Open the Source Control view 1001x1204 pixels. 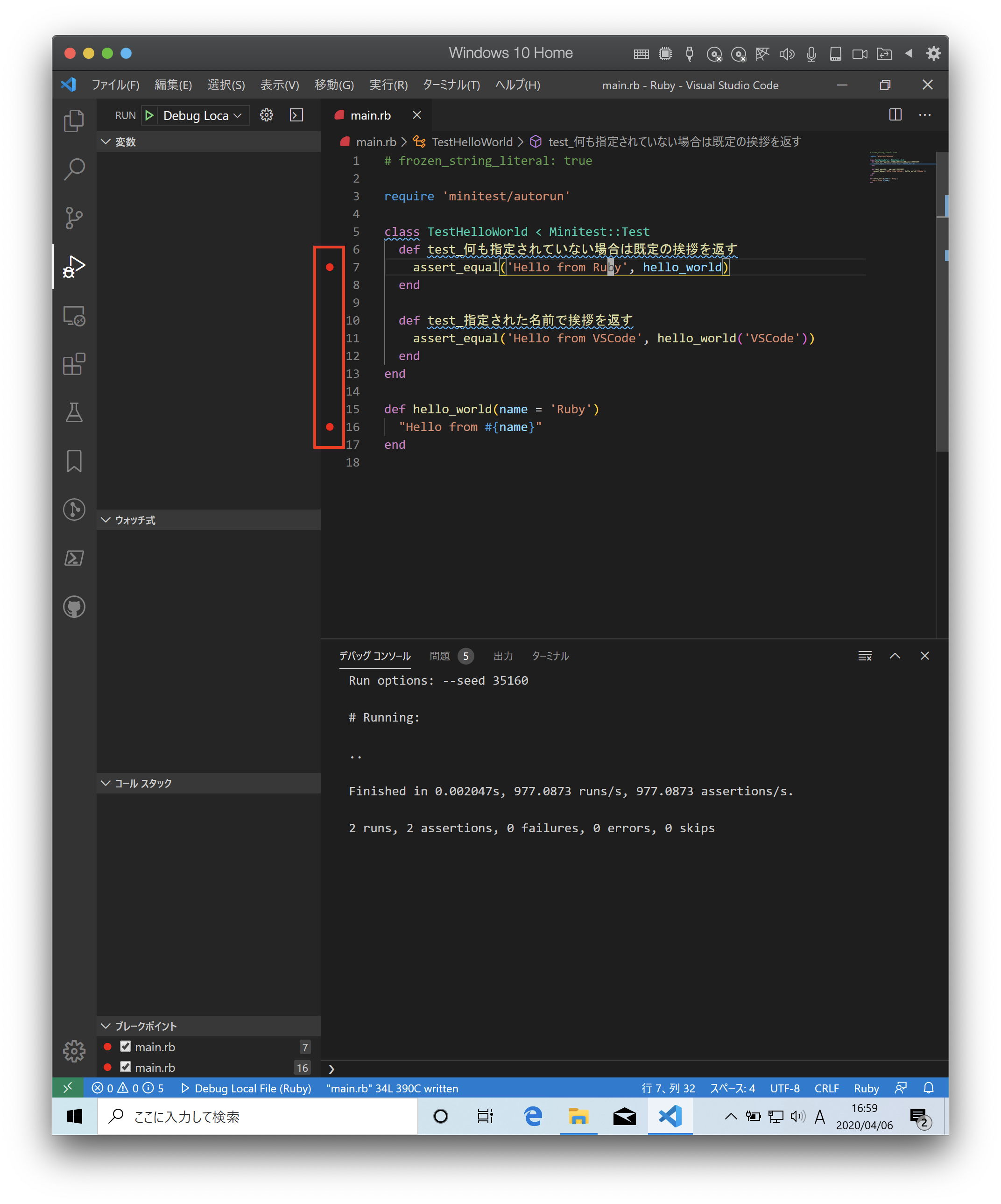[74, 218]
